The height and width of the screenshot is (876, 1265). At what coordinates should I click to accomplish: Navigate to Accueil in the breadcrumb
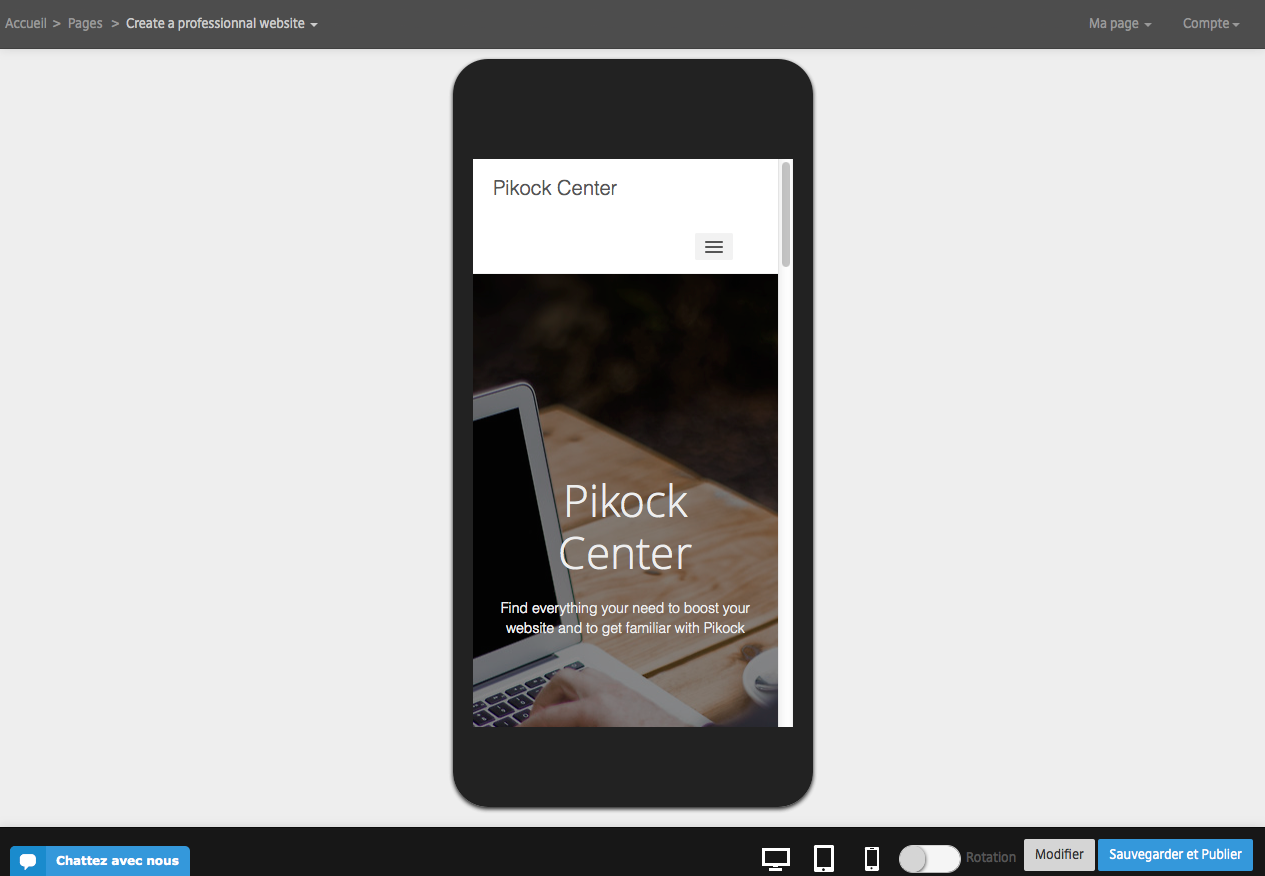pos(25,23)
